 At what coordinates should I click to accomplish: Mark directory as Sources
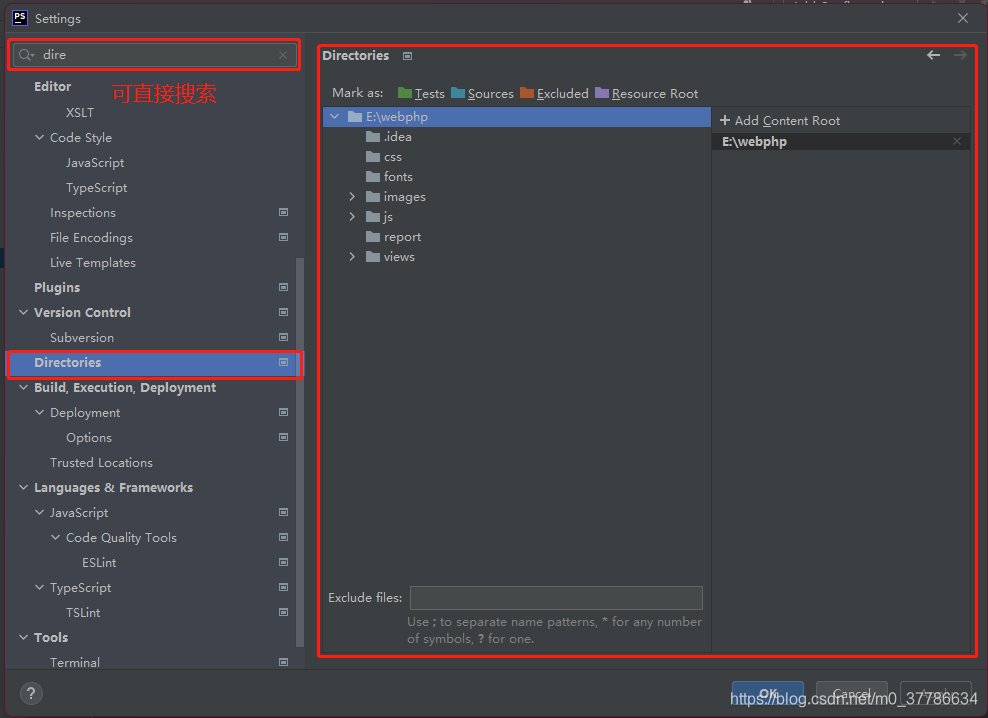coord(482,93)
